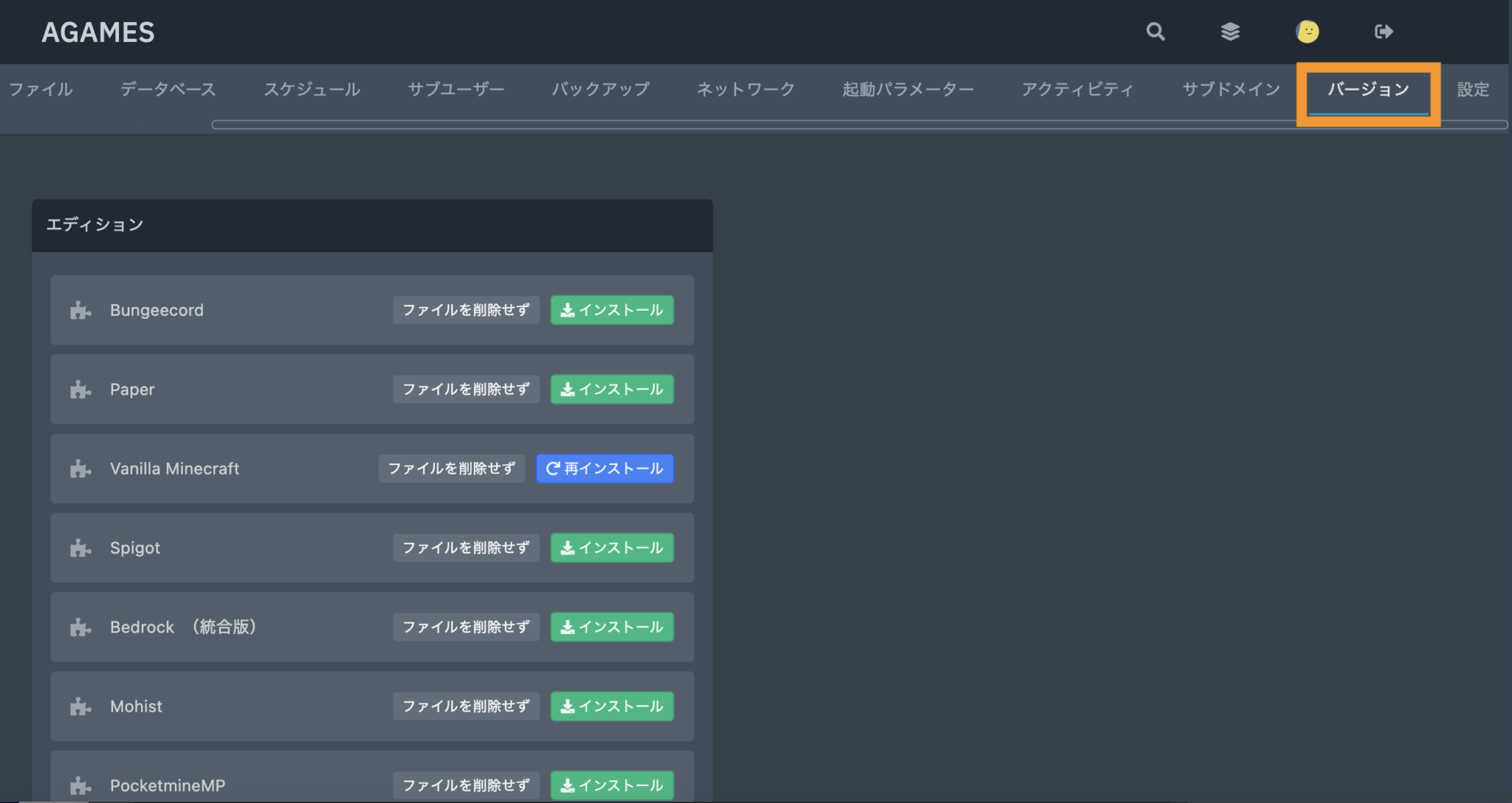Toggle ファイルを削除せず for Bungeecord
The image size is (1512, 803).
point(465,310)
